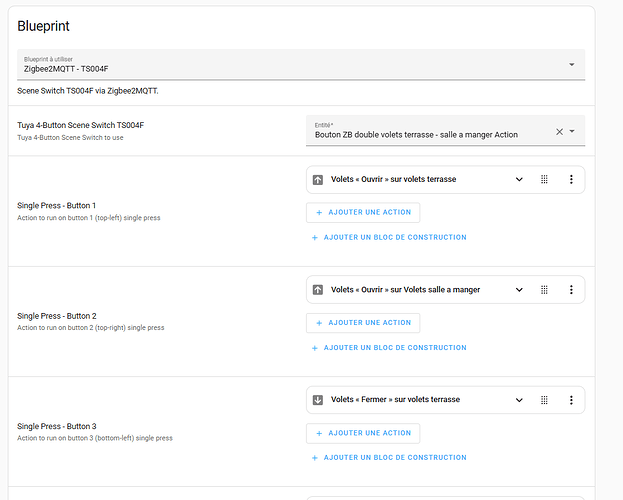The height and width of the screenshot is (500, 623).
Task: Expand the Ouvrir volets terrasse action
Action: pos(519,180)
